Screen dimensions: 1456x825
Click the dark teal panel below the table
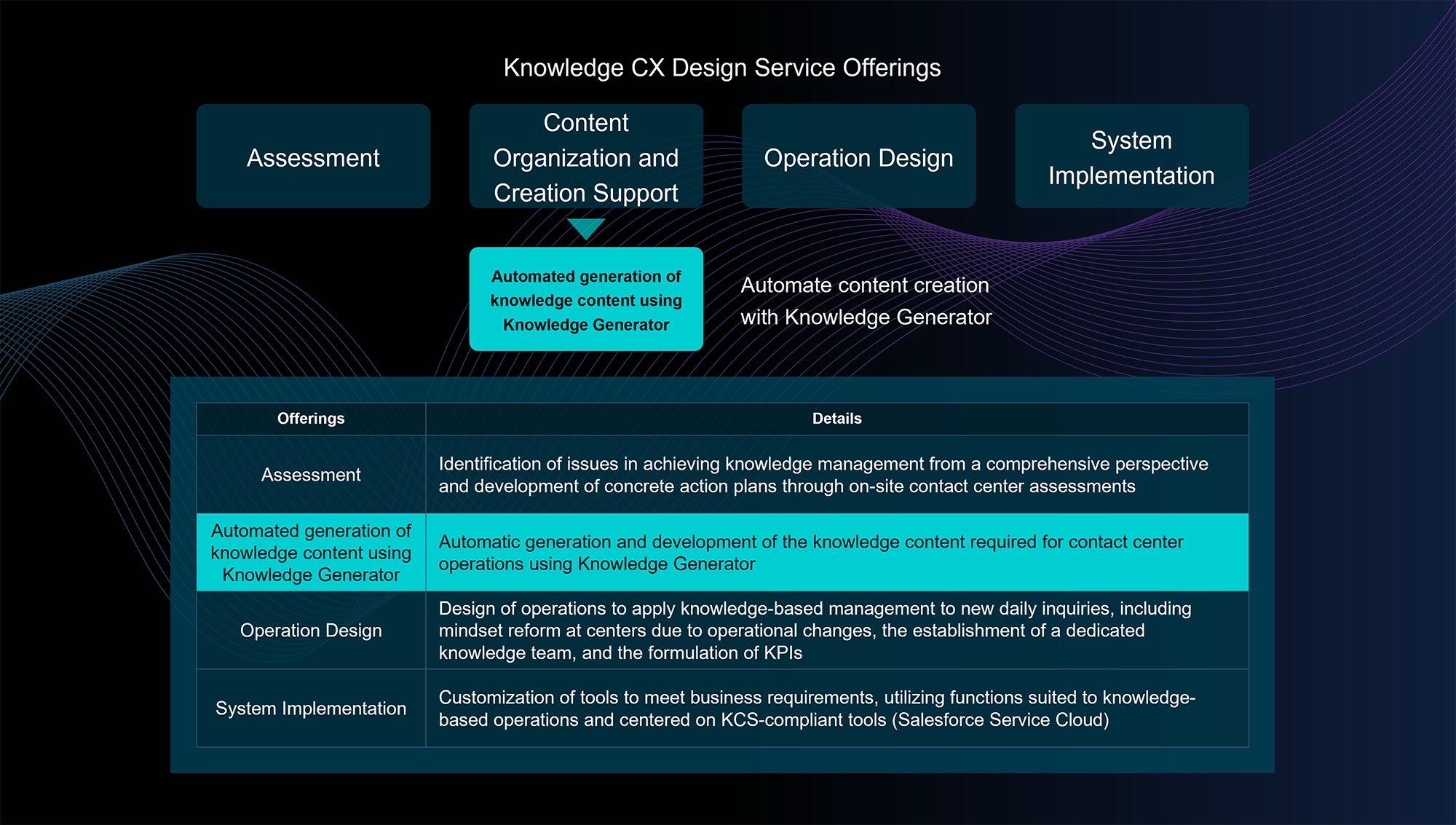pyautogui.click(x=721, y=760)
